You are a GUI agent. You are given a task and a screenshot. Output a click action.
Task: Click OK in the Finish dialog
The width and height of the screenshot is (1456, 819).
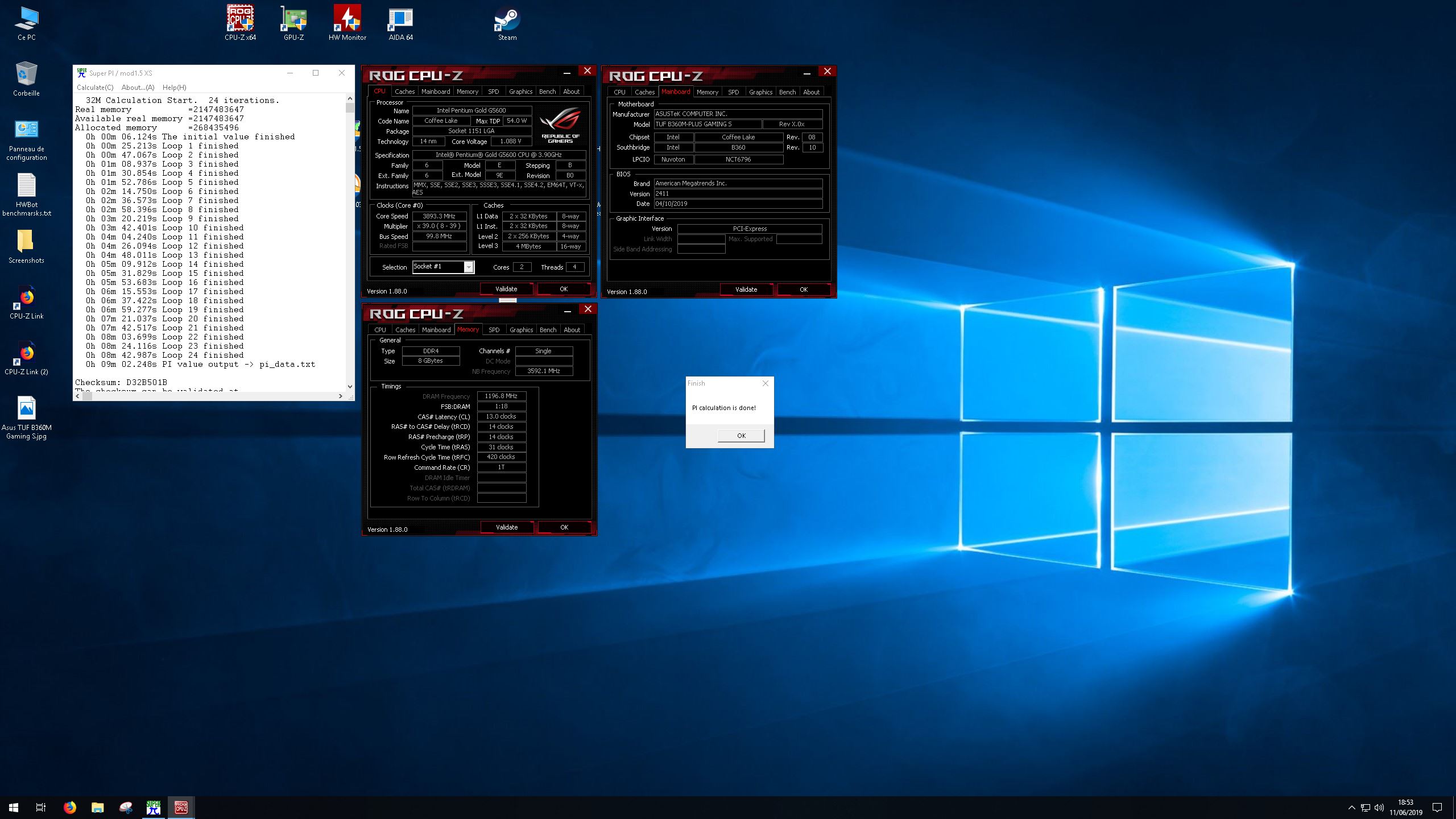(x=741, y=436)
